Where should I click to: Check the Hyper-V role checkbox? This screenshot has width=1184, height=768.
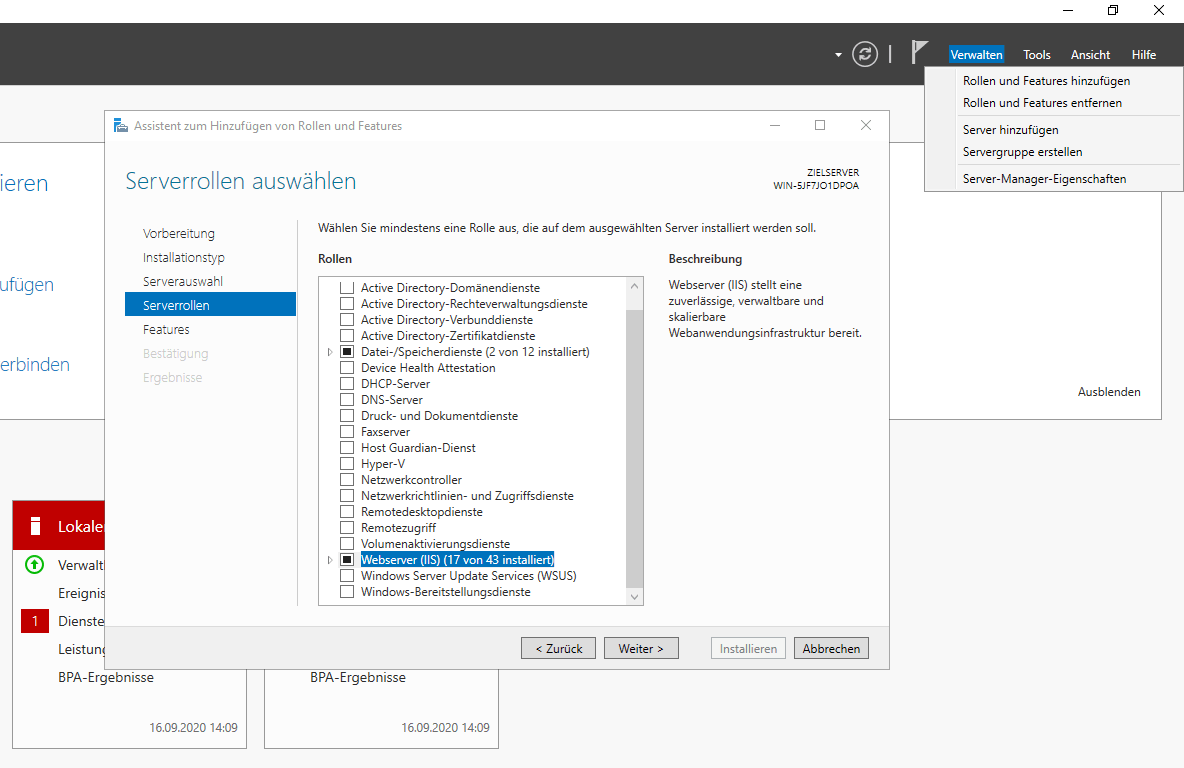click(x=347, y=464)
